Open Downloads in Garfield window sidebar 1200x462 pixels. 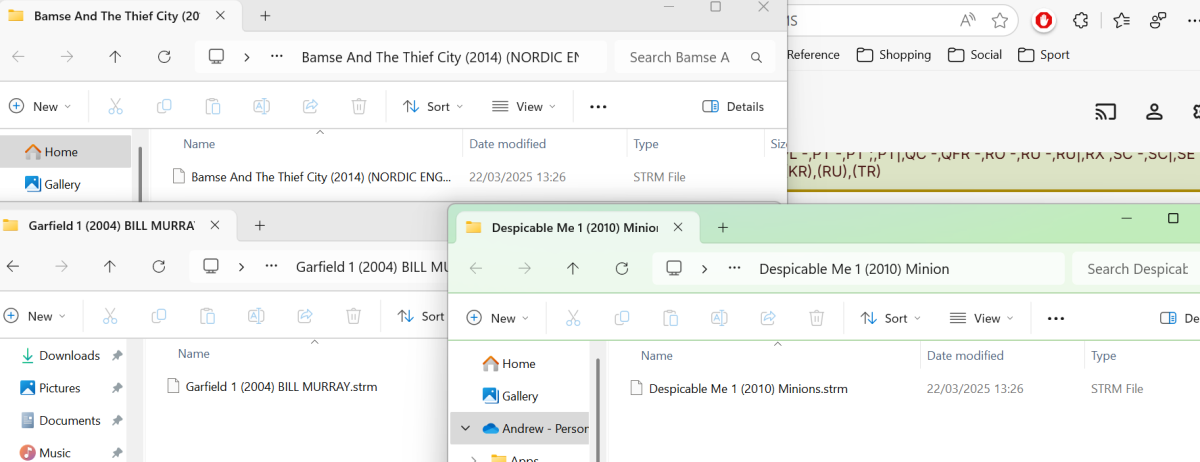[x=68, y=355]
